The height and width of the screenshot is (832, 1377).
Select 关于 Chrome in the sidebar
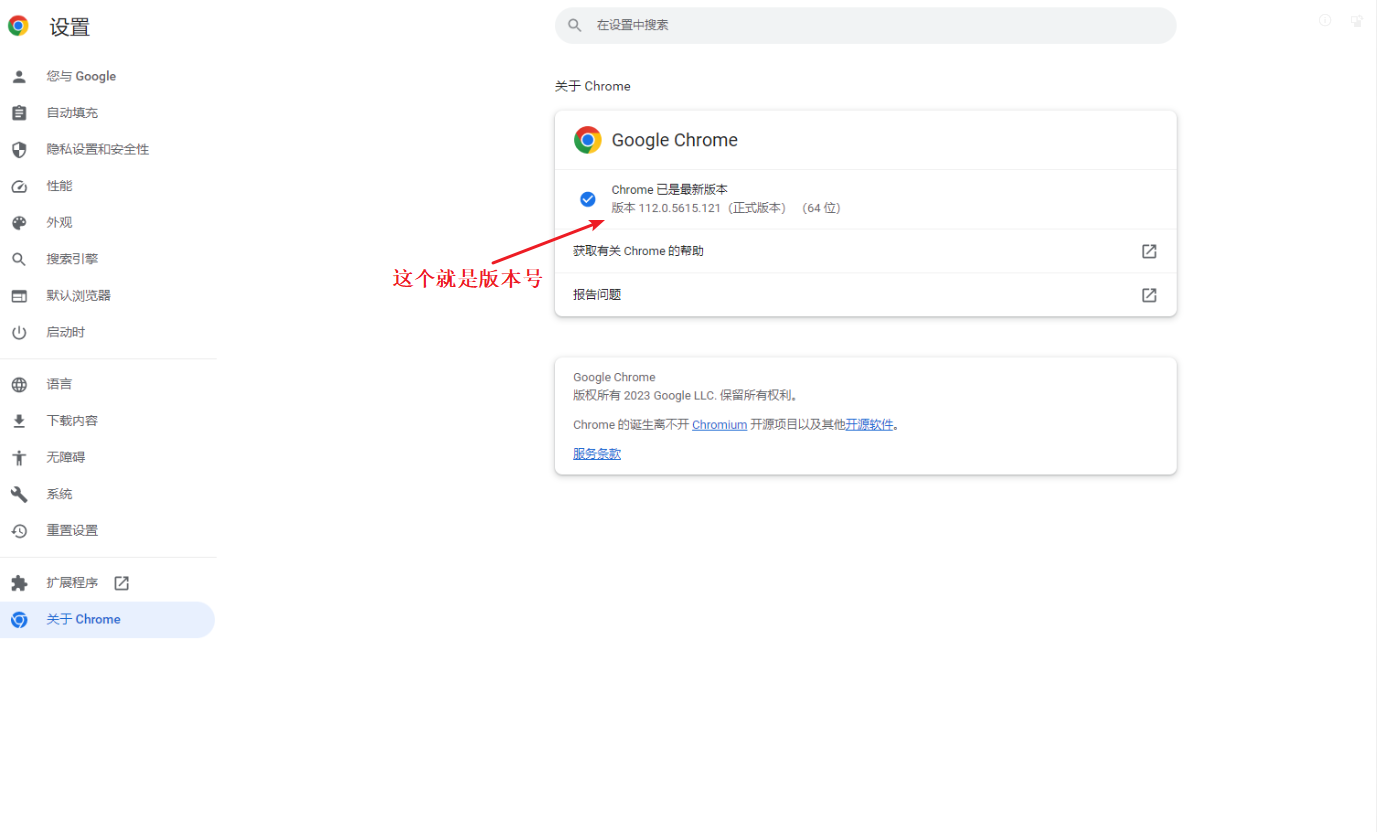[x=83, y=619]
